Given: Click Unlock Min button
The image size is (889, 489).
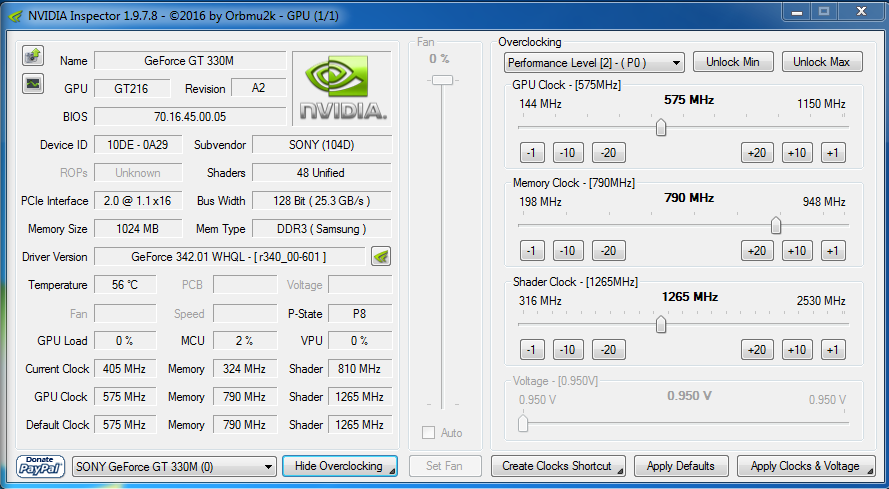Looking at the screenshot, I should click(x=733, y=62).
